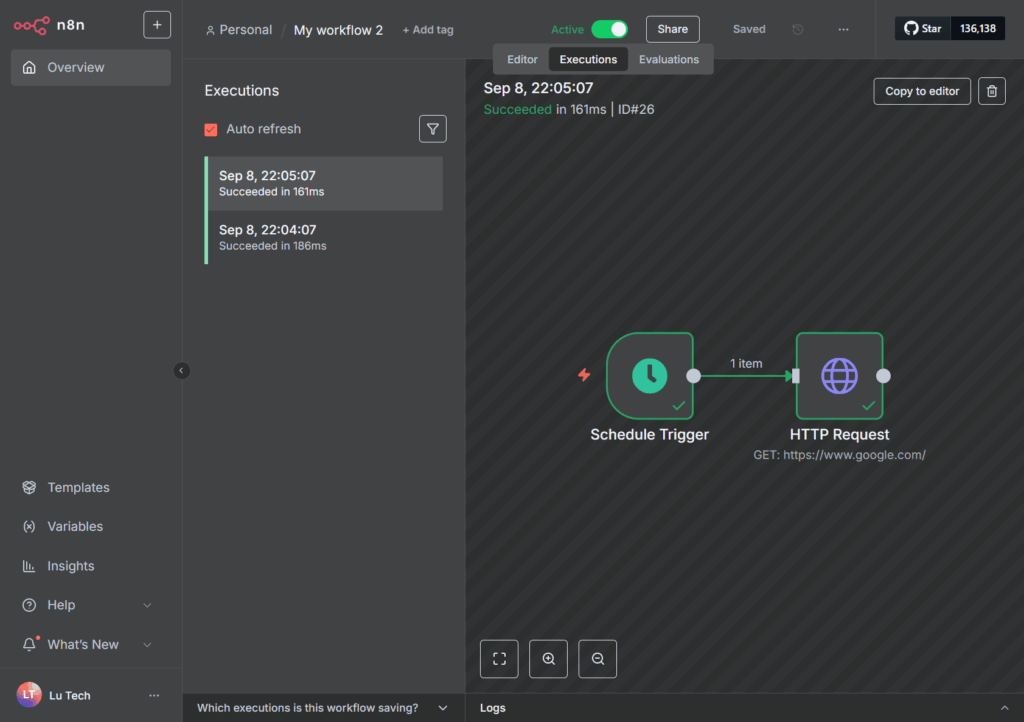
Task: Delete this execution using the trash icon
Action: pyautogui.click(x=991, y=91)
